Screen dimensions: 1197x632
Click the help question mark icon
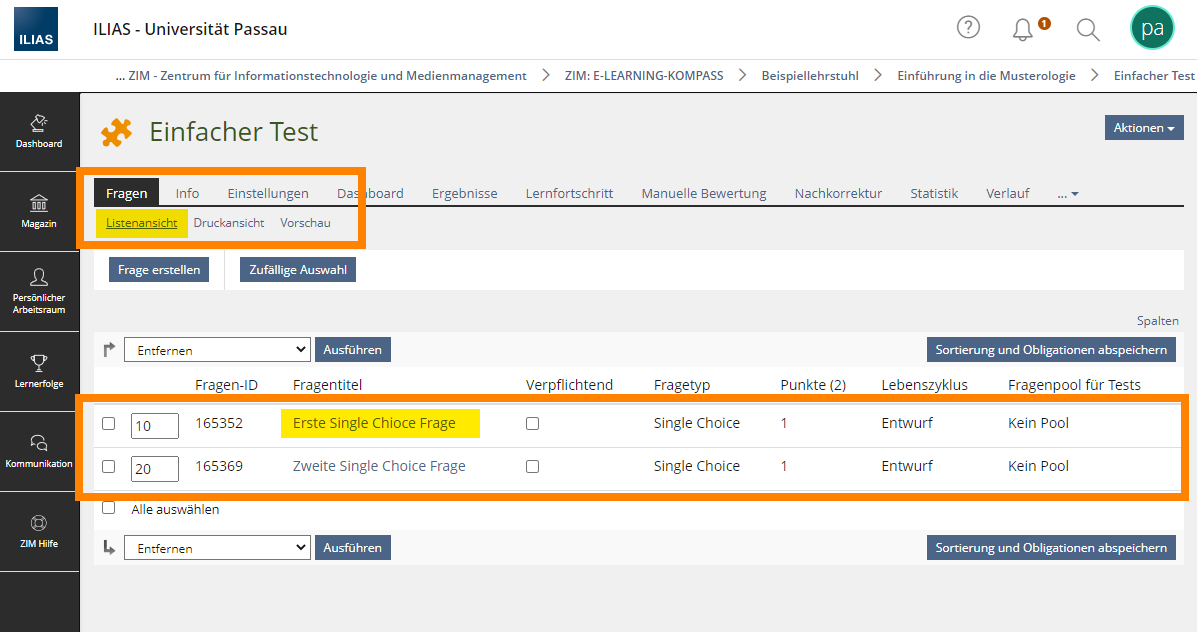coord(968,28)
